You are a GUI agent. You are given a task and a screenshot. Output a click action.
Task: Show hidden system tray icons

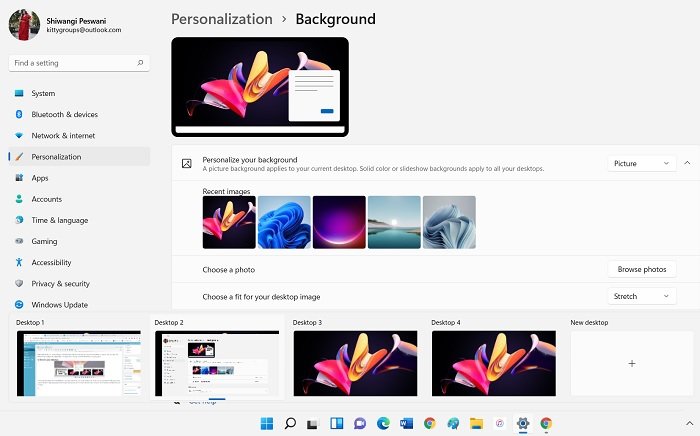(689, 423)
